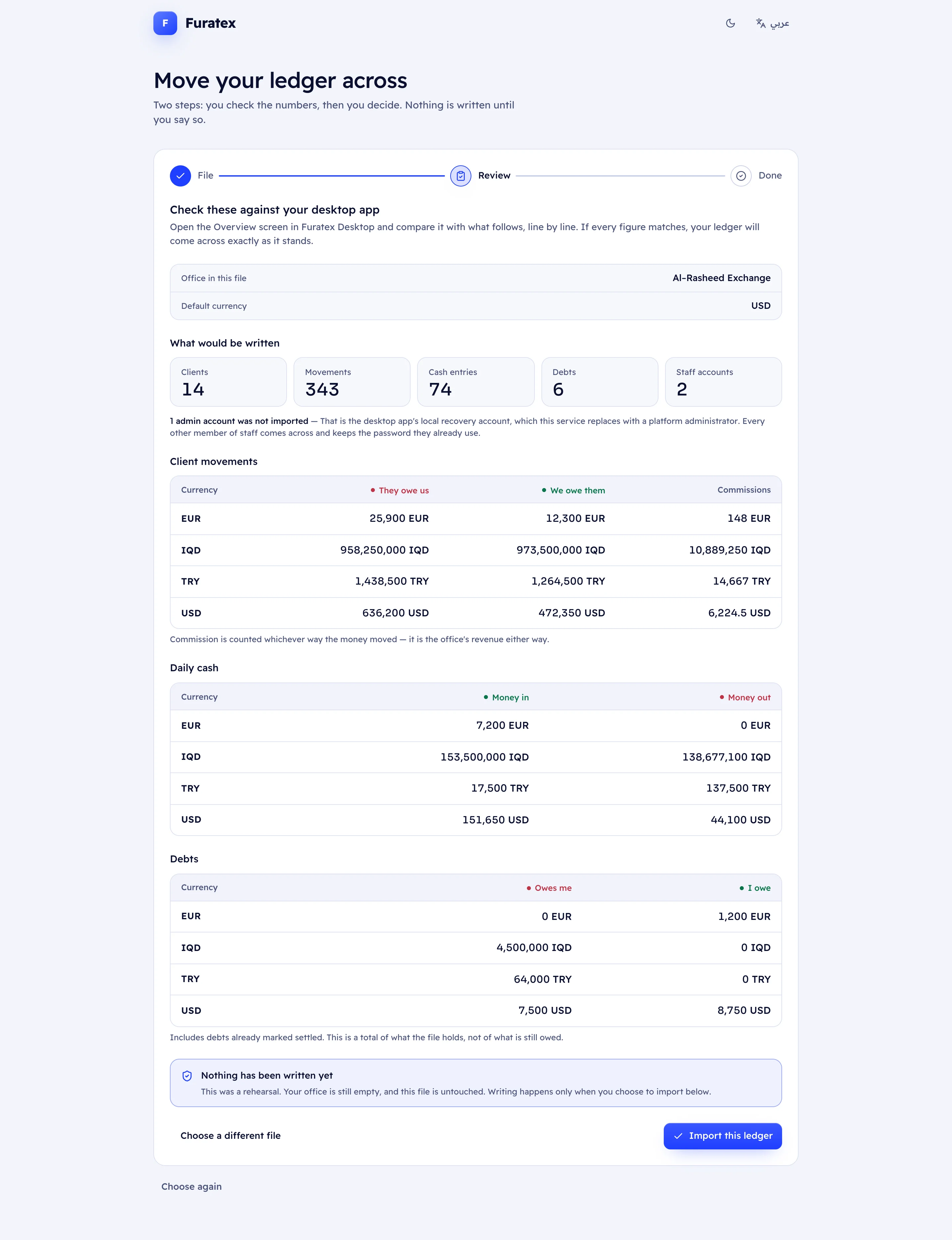
Task: Click the Owes me column header
Action: (549, 888)
